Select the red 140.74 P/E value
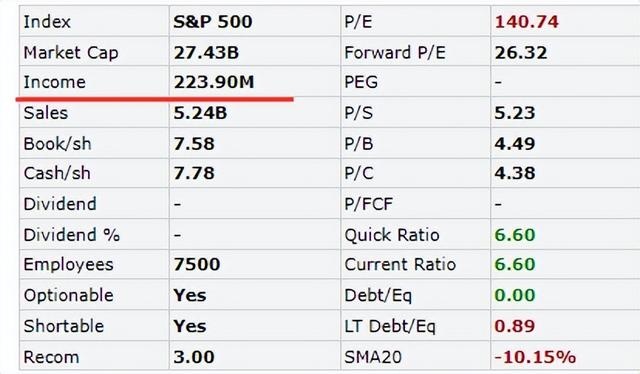The width and height of the screenshot is (640, 374). click(x=527, y=21)
